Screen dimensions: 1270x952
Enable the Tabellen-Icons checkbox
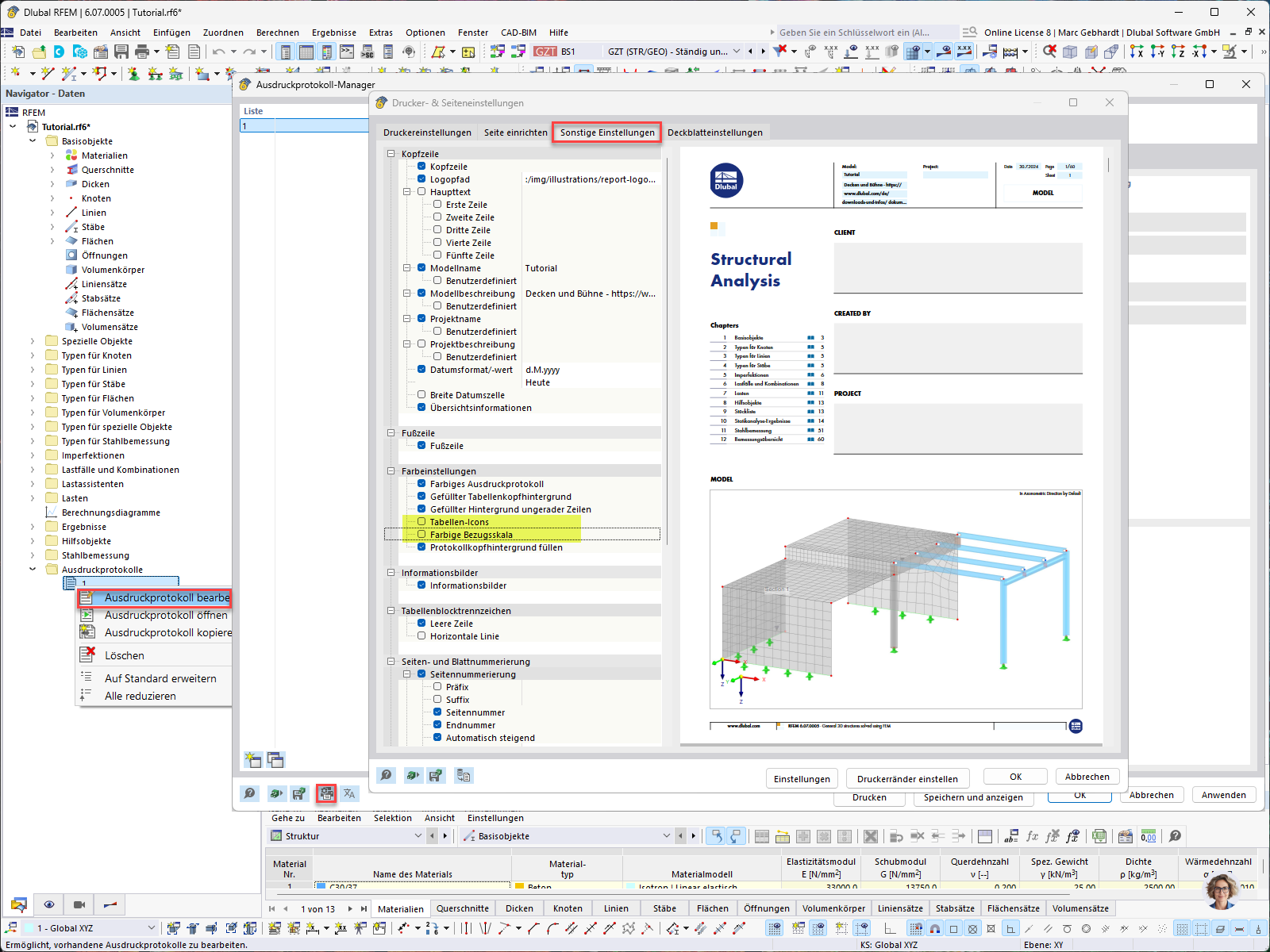[421, 522]
